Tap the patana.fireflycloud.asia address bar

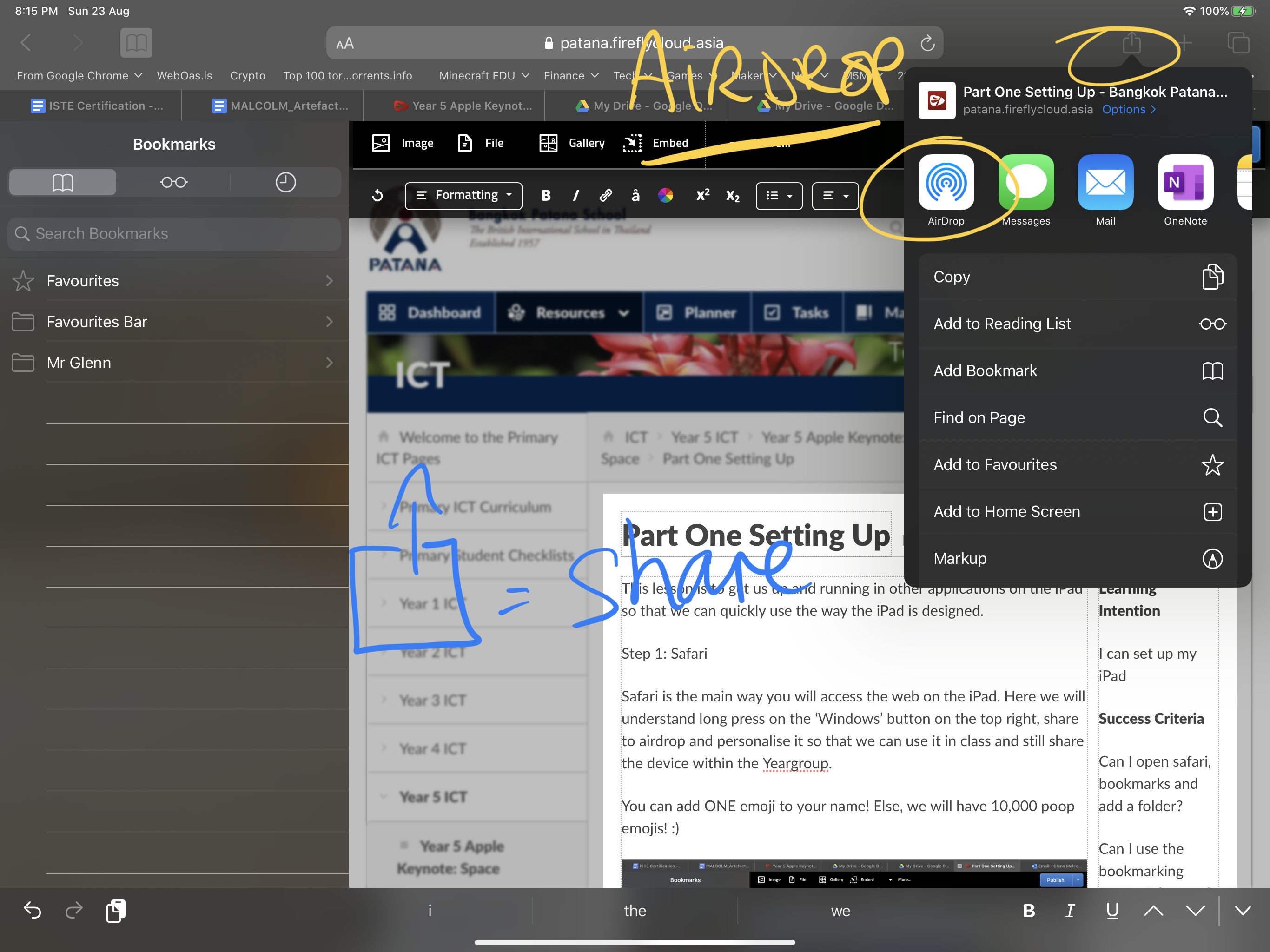[635, 43]
